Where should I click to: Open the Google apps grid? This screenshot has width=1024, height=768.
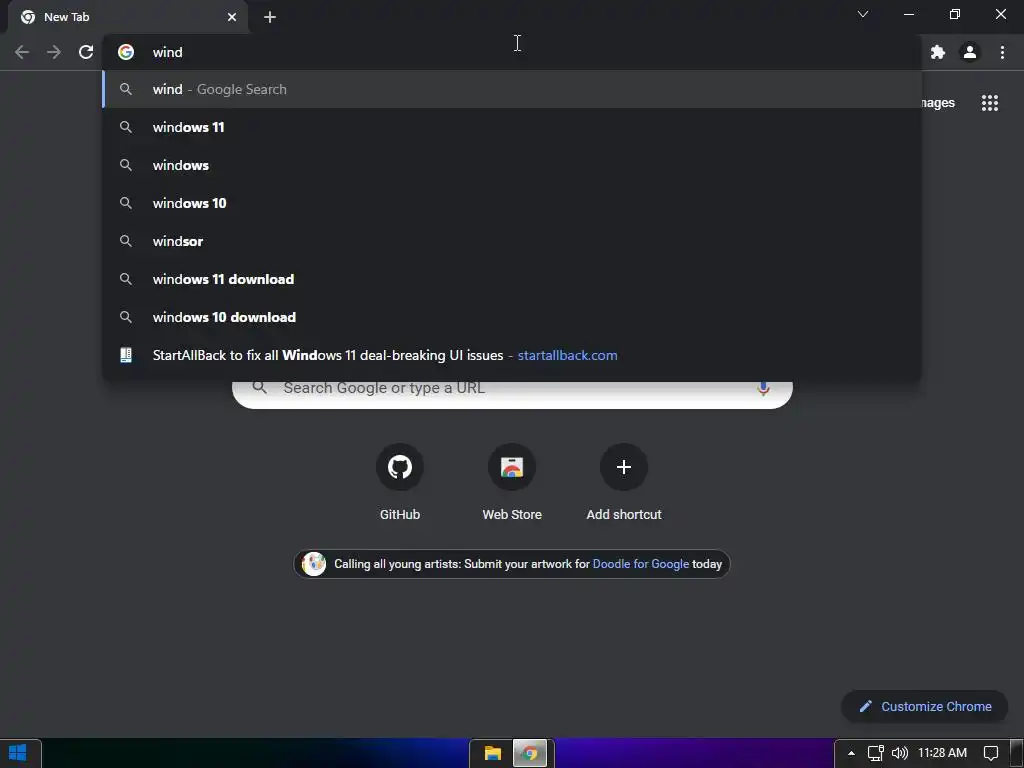coord(990,103)
